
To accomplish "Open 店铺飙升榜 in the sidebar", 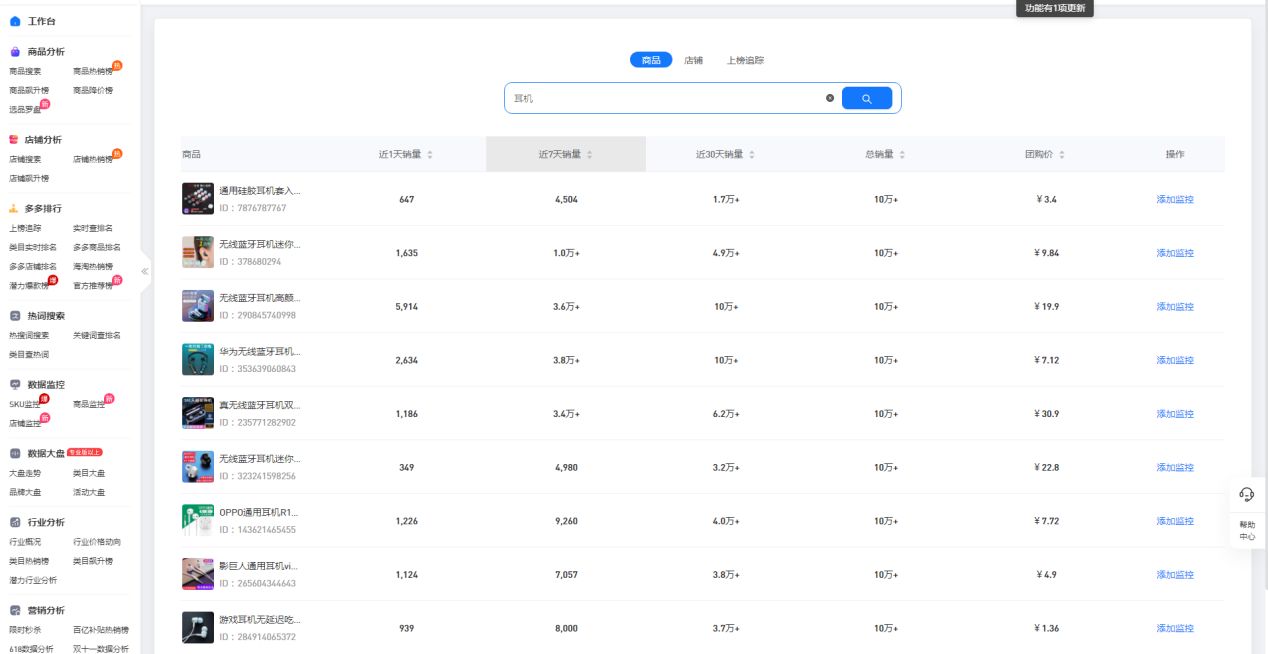I will click(29, 178).
